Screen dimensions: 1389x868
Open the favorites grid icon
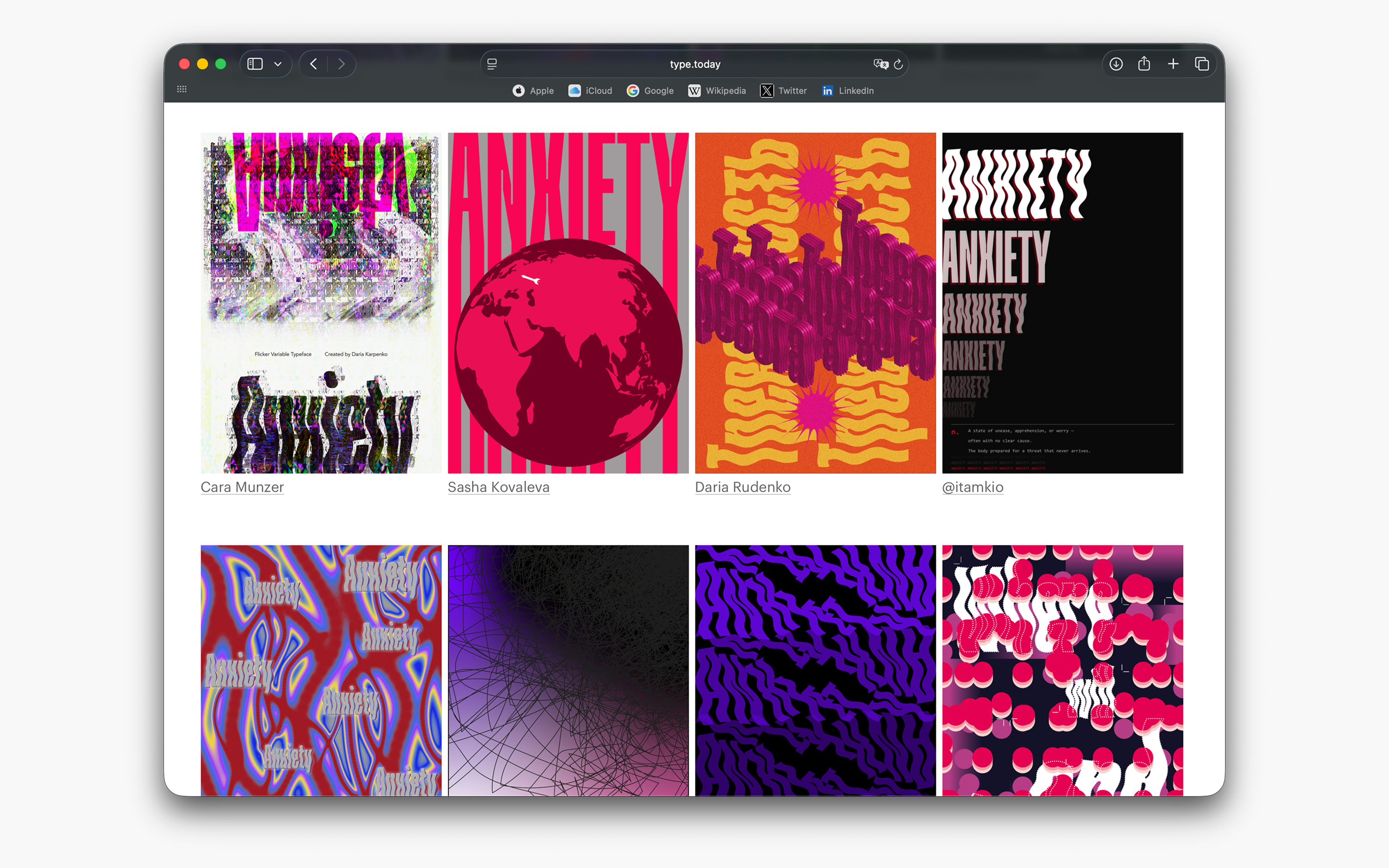pos(182,89)
